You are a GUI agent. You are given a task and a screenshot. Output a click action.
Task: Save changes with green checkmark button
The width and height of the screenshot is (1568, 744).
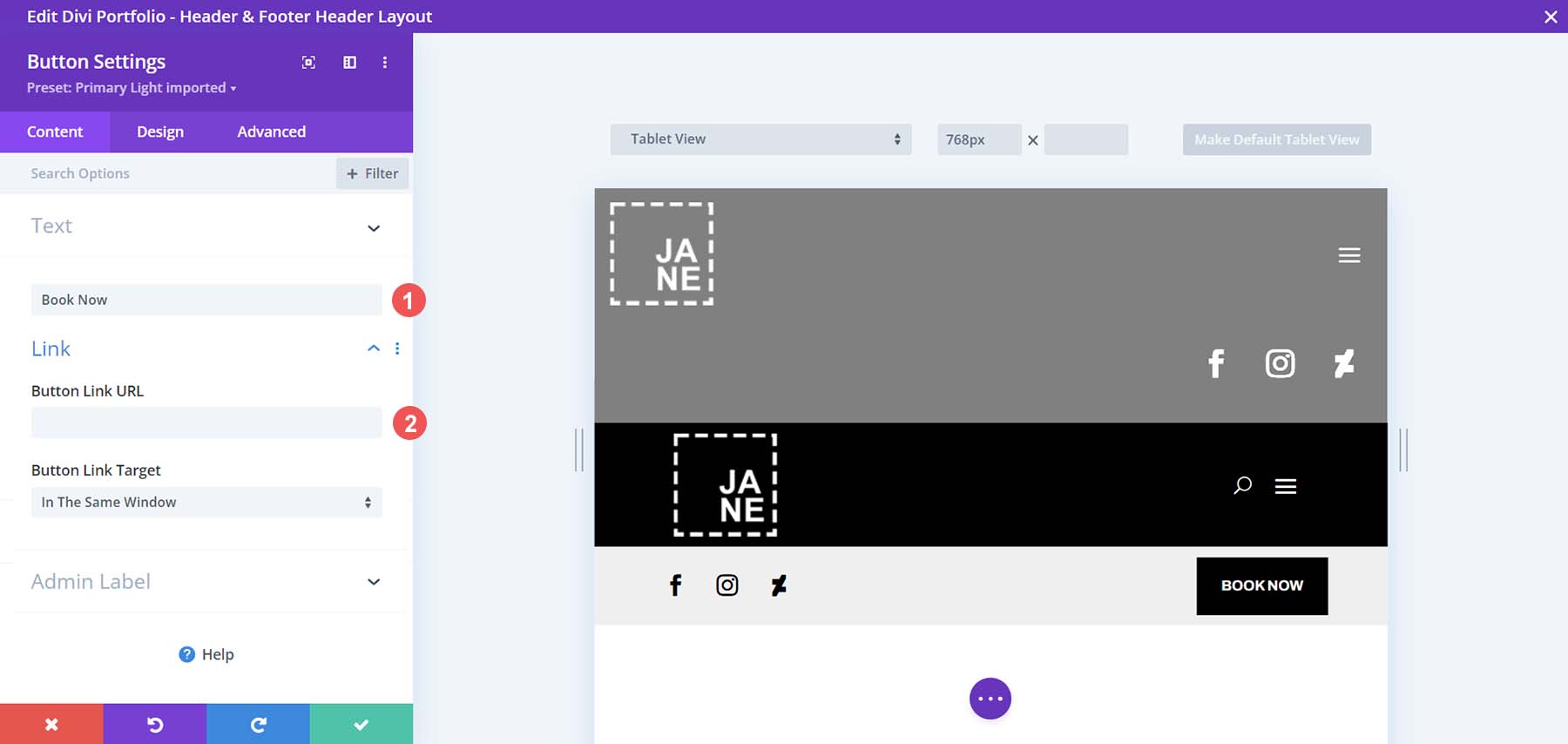click(x=362, y=724)
